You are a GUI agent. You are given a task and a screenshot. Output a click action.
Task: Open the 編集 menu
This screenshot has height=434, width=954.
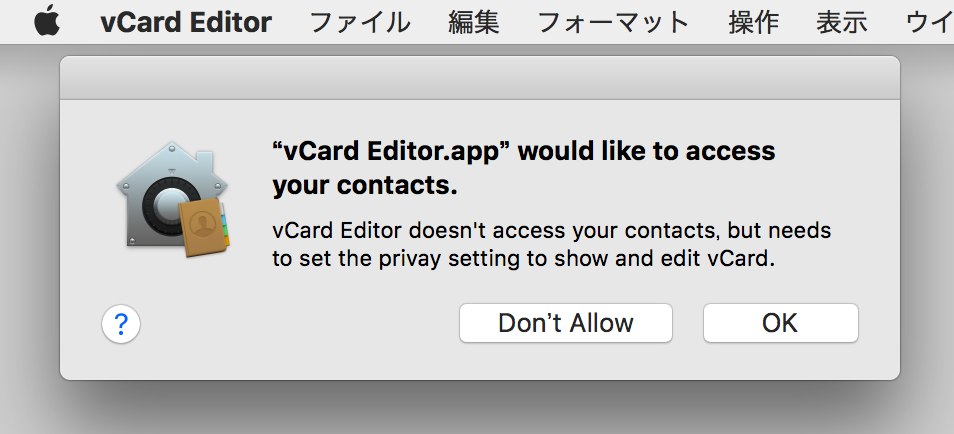pyautogui.click(x=473, y=23)
